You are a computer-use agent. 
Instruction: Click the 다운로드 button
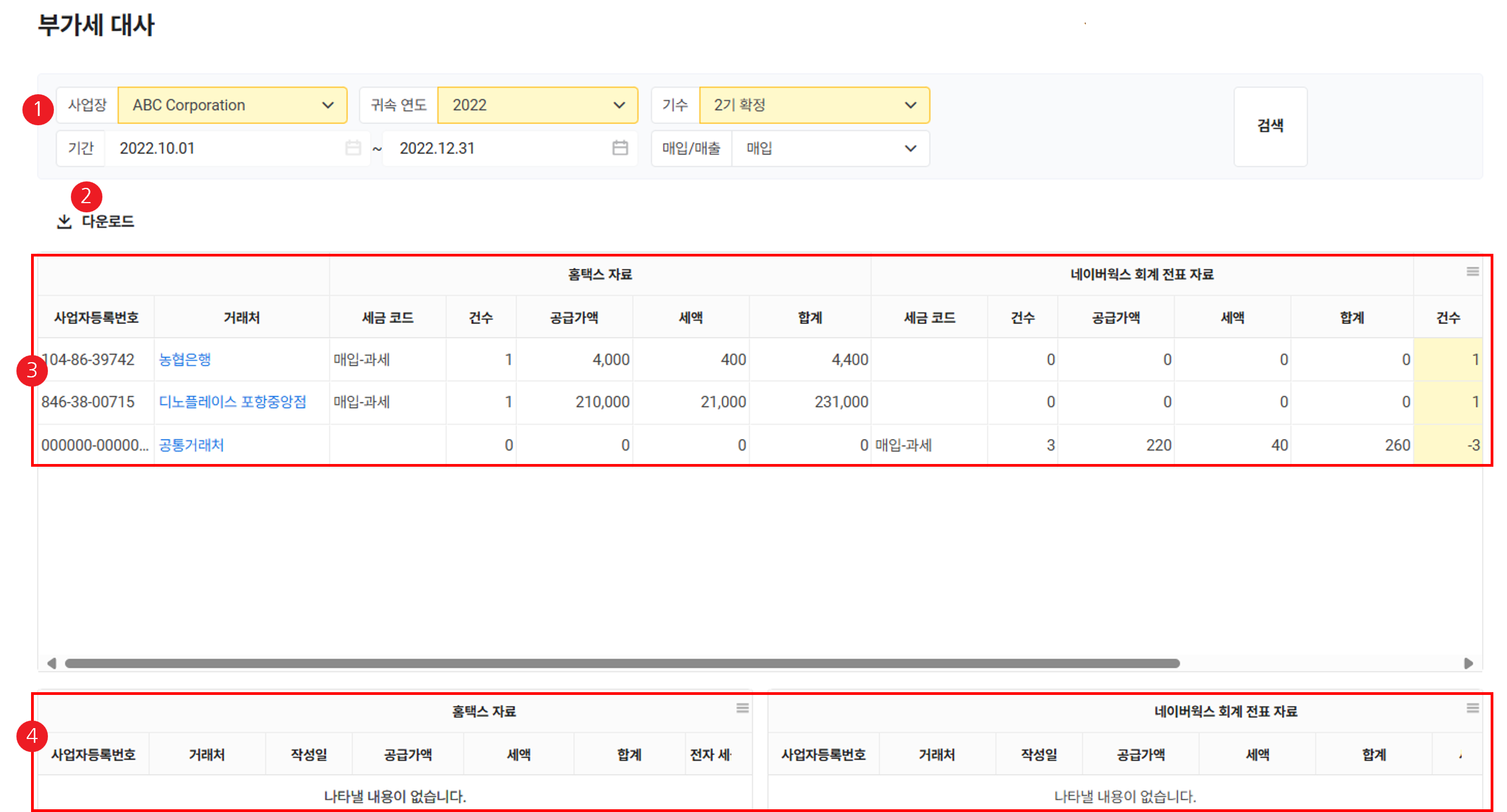(108, 222)
